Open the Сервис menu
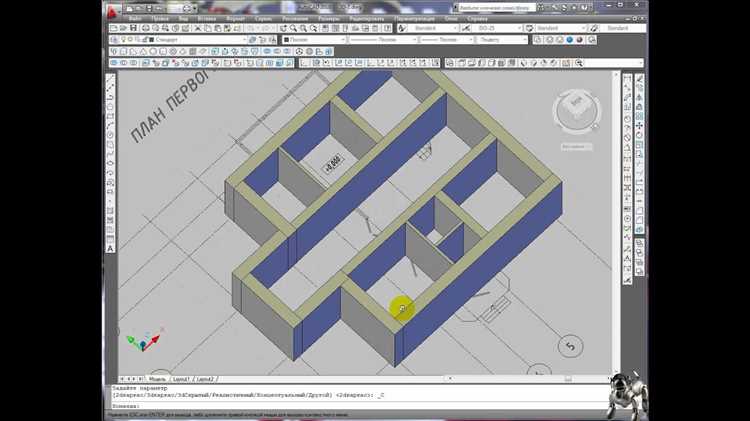This screenshot has height=421, width=750. (x=264, y=19)
